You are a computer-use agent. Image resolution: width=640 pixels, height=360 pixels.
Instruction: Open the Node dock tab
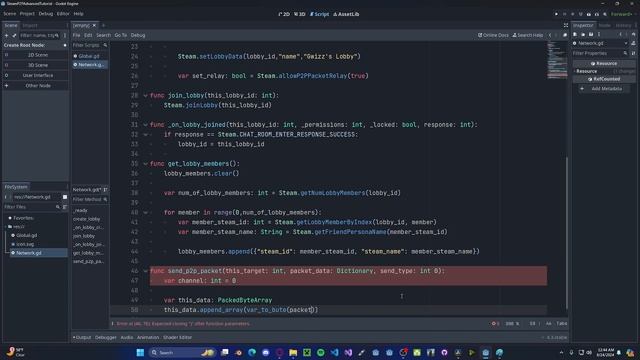pos(604,25)
